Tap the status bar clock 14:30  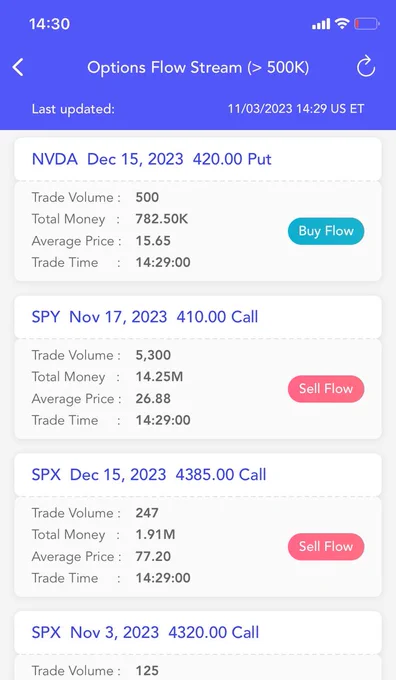point(49,24)
